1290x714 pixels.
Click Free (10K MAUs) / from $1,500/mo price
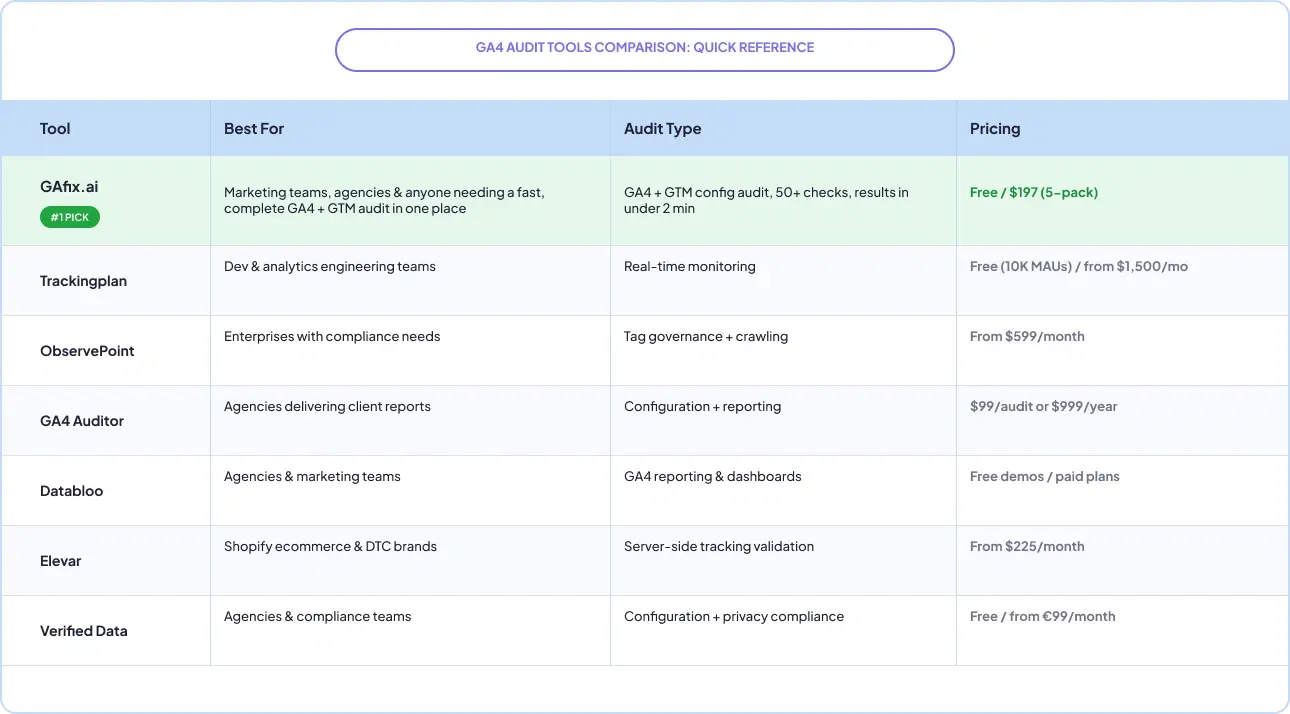coord(1079,266)
